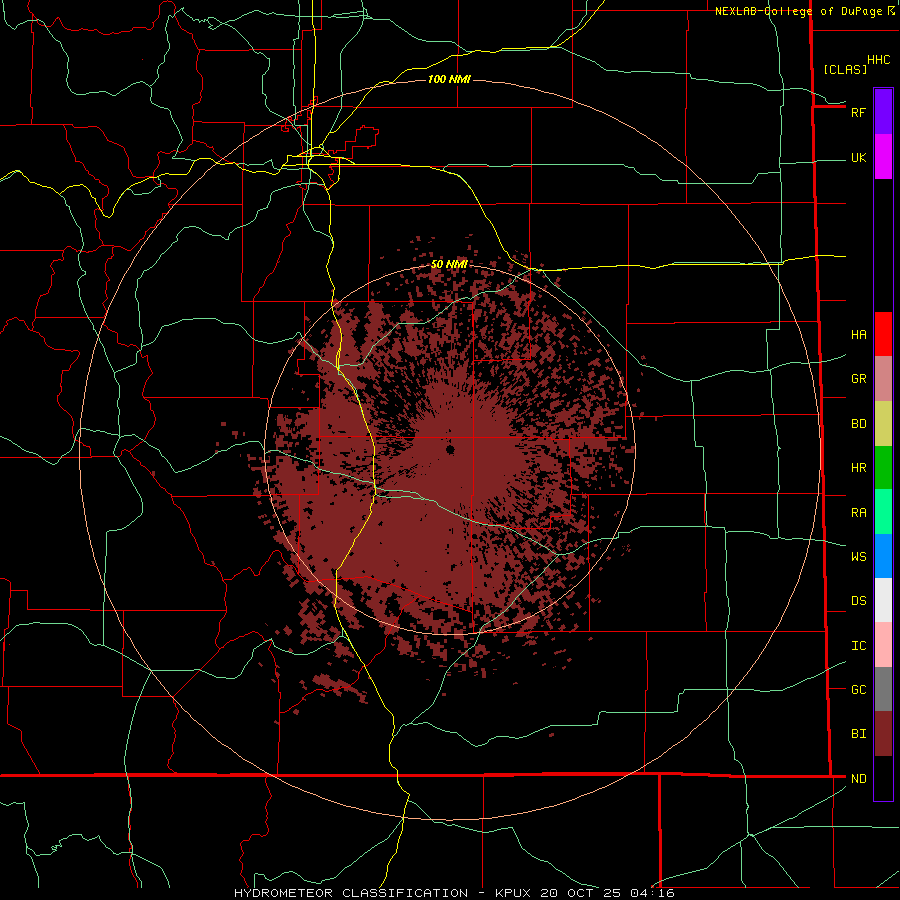Click the black radar site dot
Image resolution: width=900 pixels, height=900 pixels.
[450, 449]
